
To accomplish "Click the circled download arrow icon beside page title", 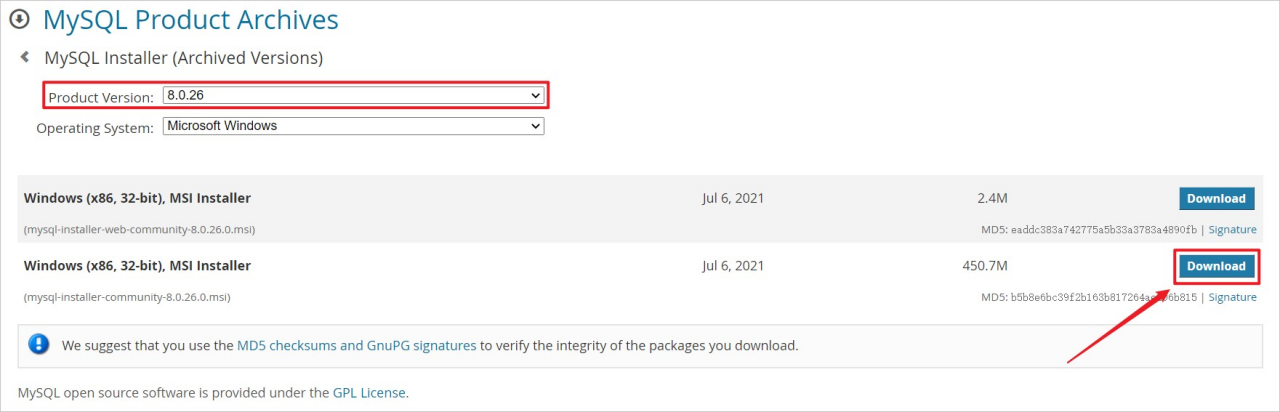I will click(x=18, y=19).
